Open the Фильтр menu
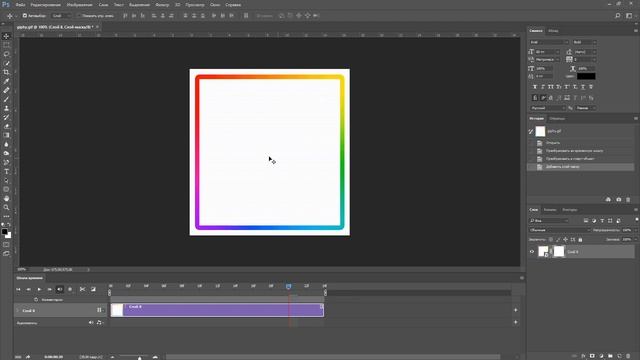 pyautogui.click(x=162, y=5)
